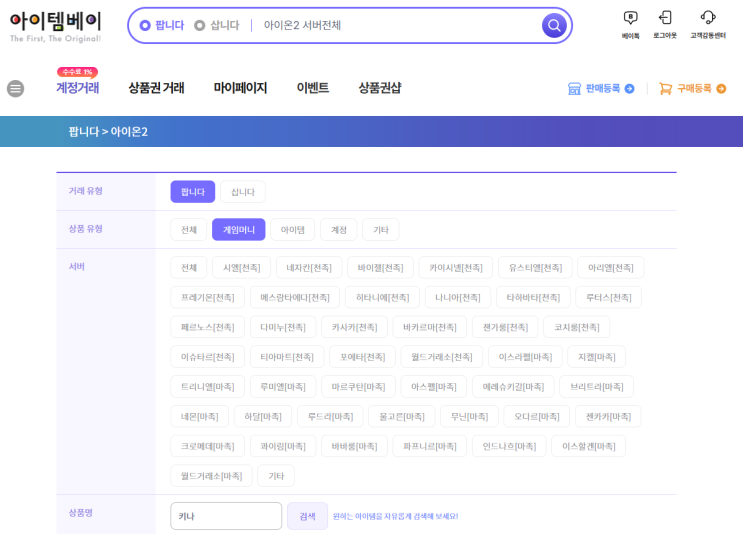Select 계정 product type
Image resolution: width=743 pixels, height=534 pixels.
[339, 230]
